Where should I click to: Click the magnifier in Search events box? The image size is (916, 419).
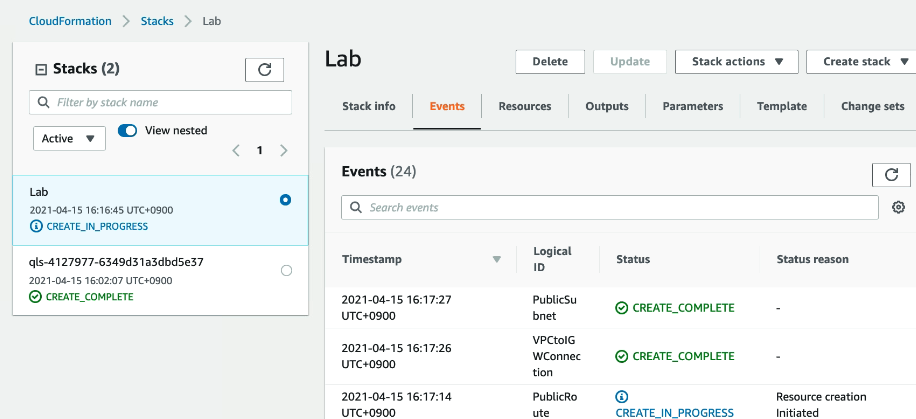point(355,207)
